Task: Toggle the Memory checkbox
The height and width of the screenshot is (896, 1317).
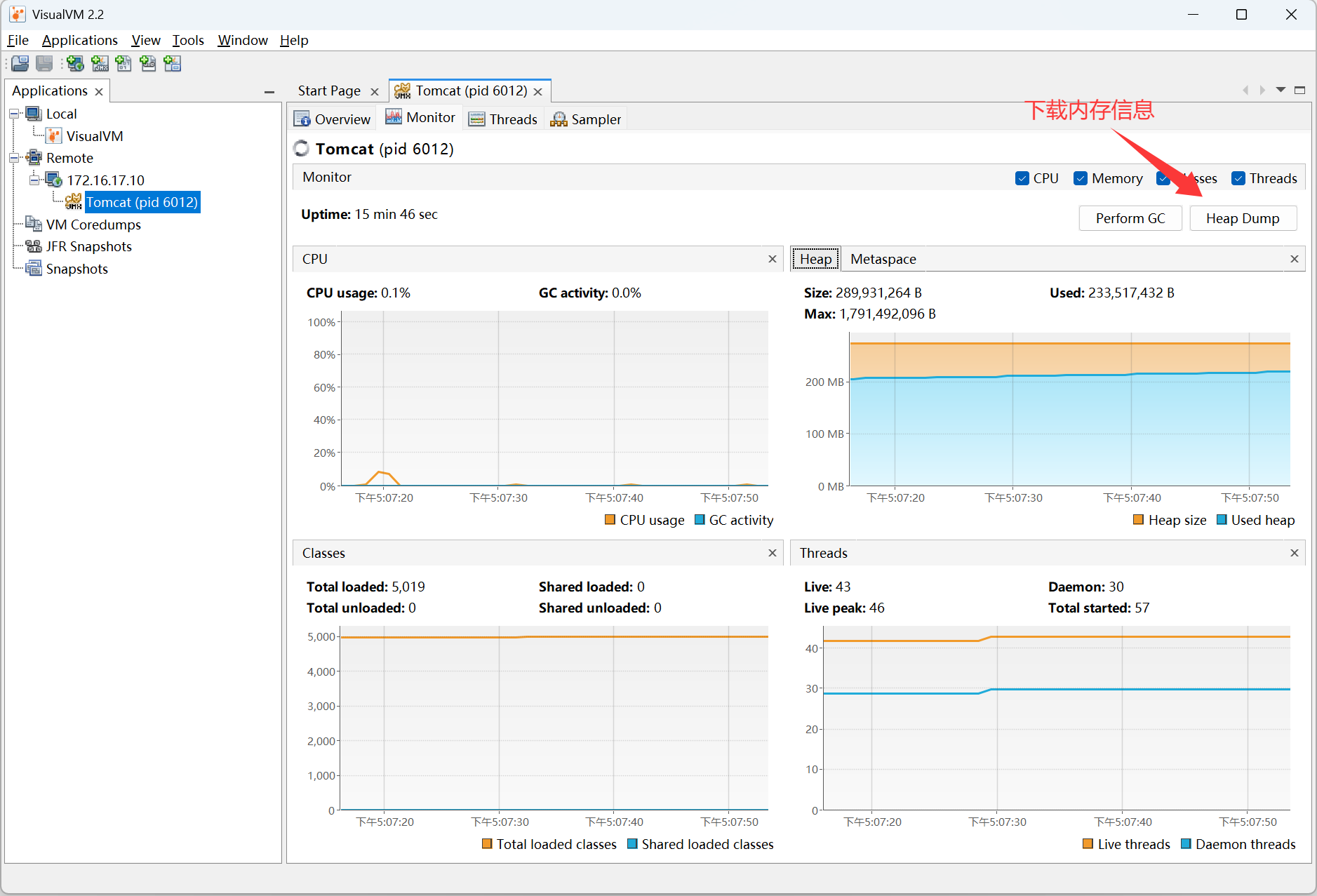Action: [x=1081, y=178]
